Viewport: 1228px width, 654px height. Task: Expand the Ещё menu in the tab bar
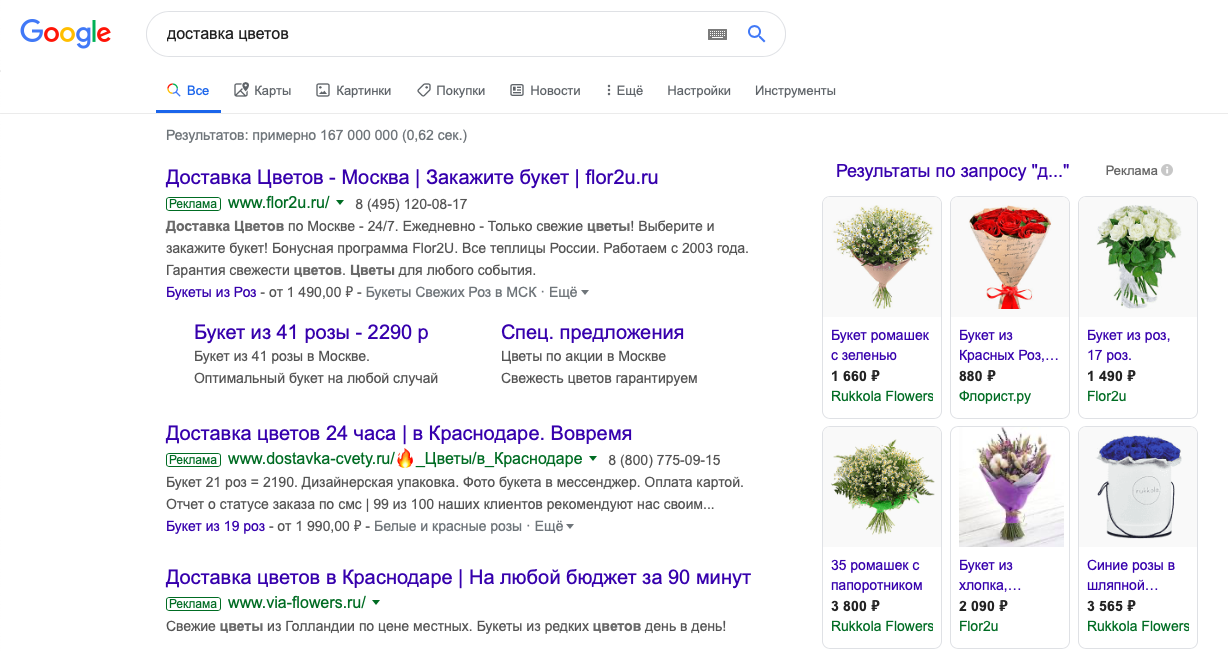pyautogui.click(x=624, y=91)
